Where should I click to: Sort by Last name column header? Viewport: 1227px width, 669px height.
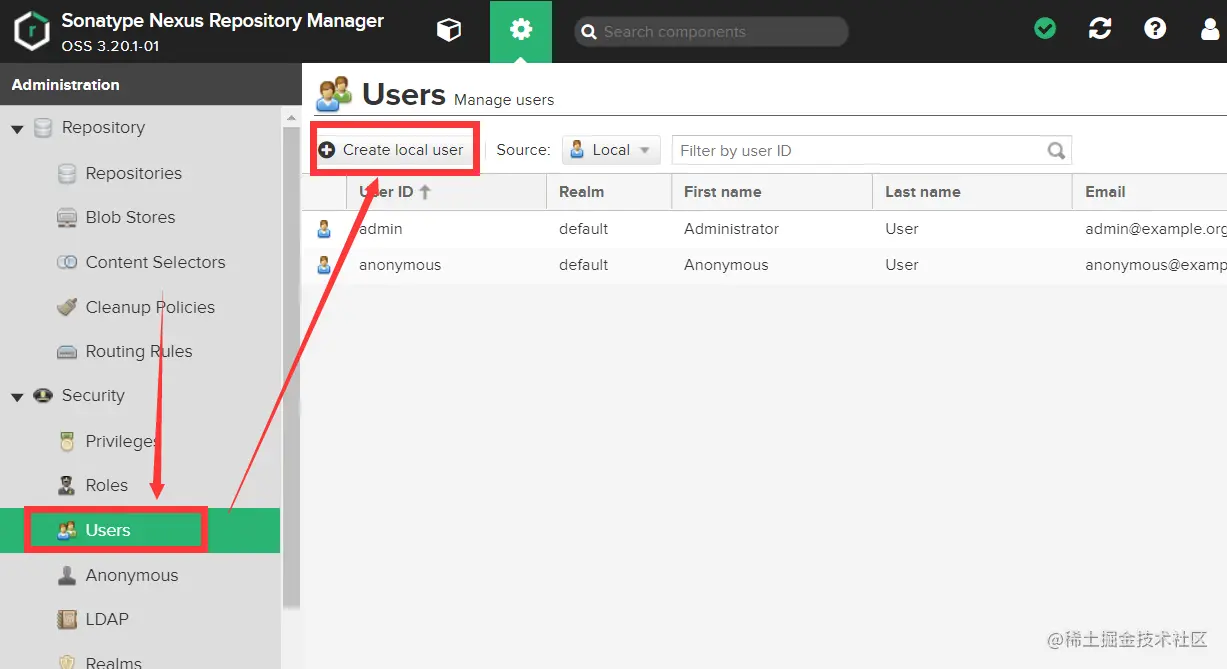pos(972,192)
